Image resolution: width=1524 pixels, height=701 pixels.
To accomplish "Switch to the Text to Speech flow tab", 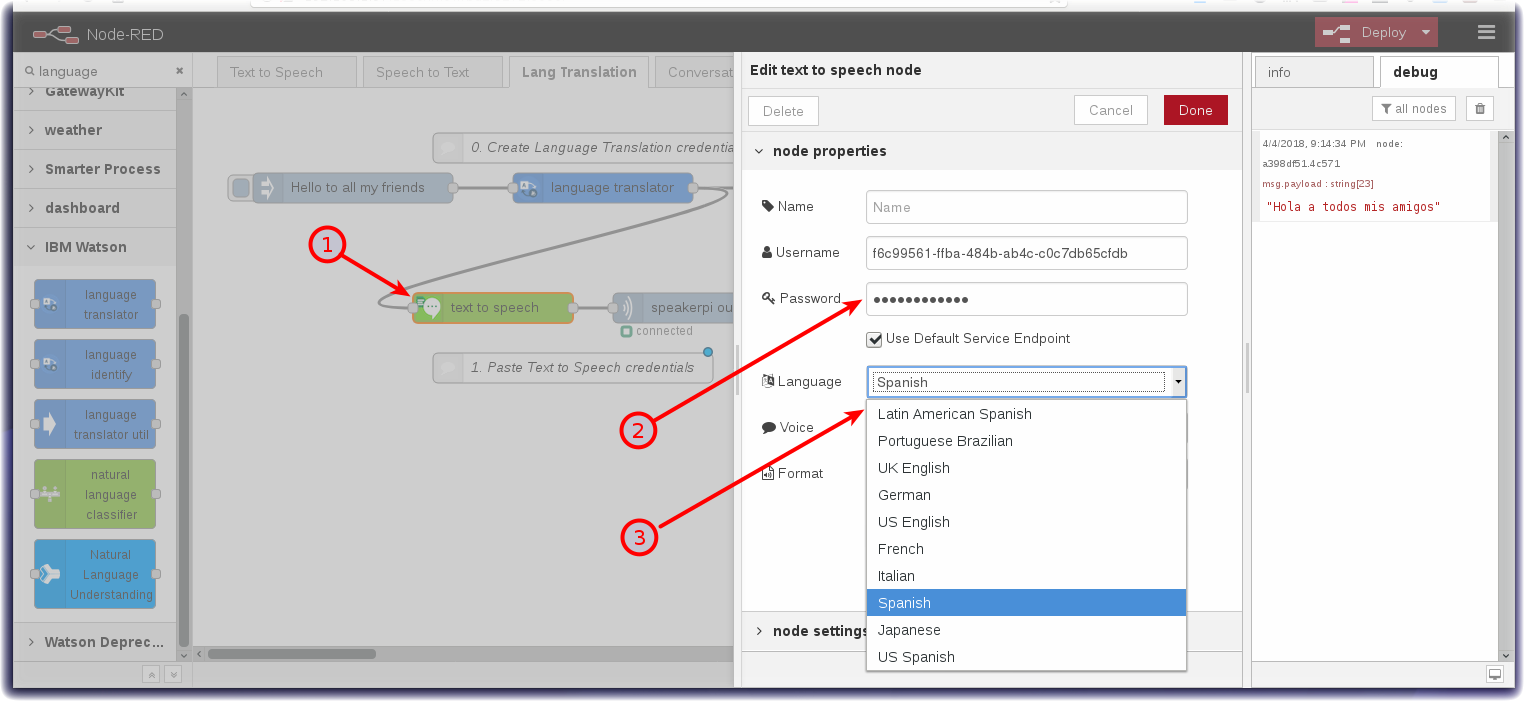I will 287,72.
